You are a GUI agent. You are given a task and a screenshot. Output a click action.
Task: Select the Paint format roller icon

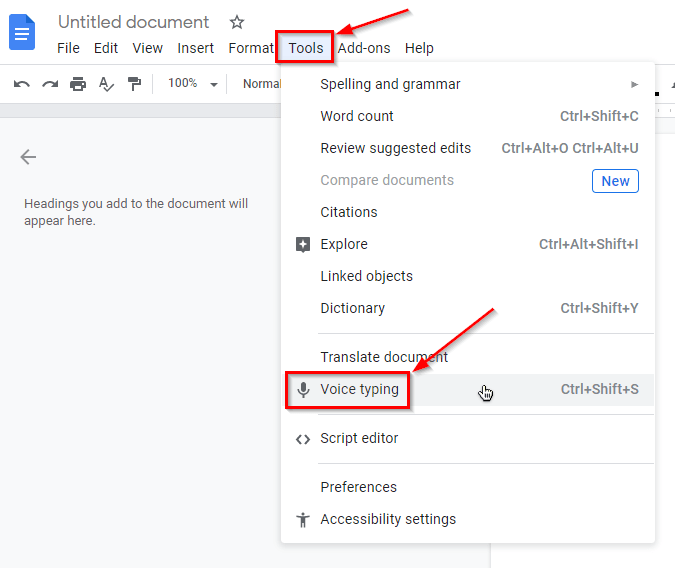pos(134,84)
